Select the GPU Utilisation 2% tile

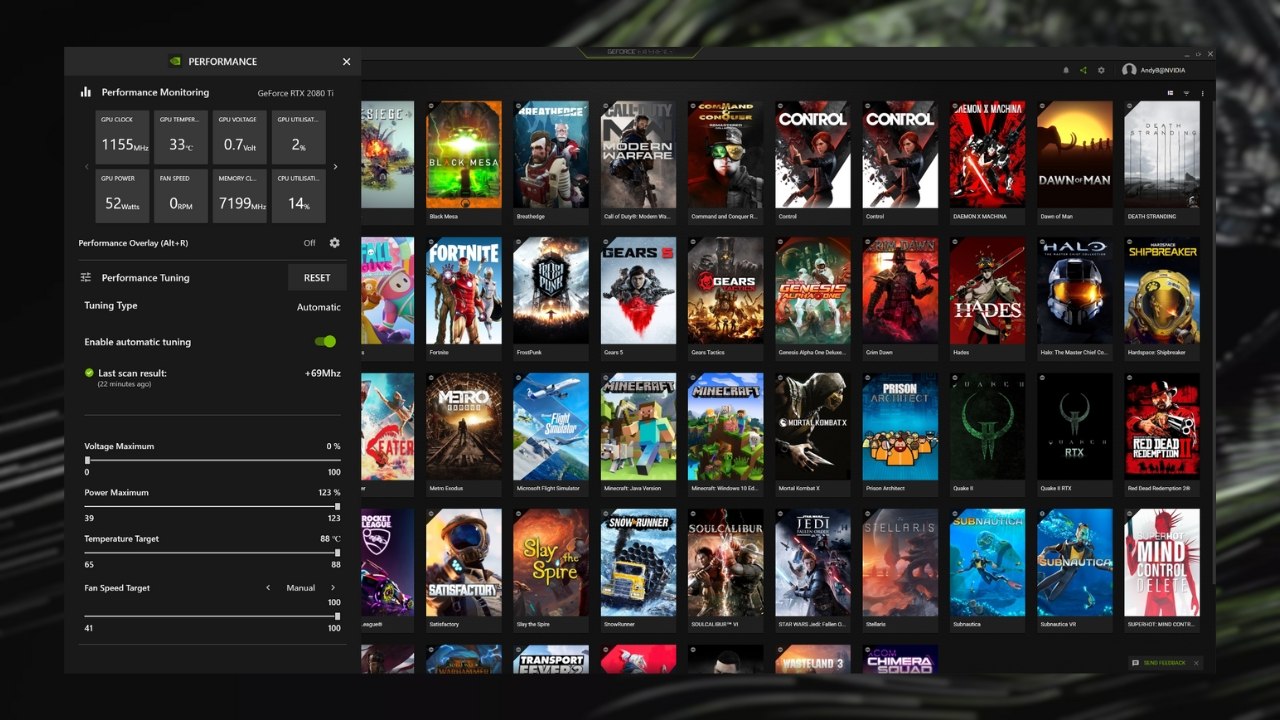point(297,138)
